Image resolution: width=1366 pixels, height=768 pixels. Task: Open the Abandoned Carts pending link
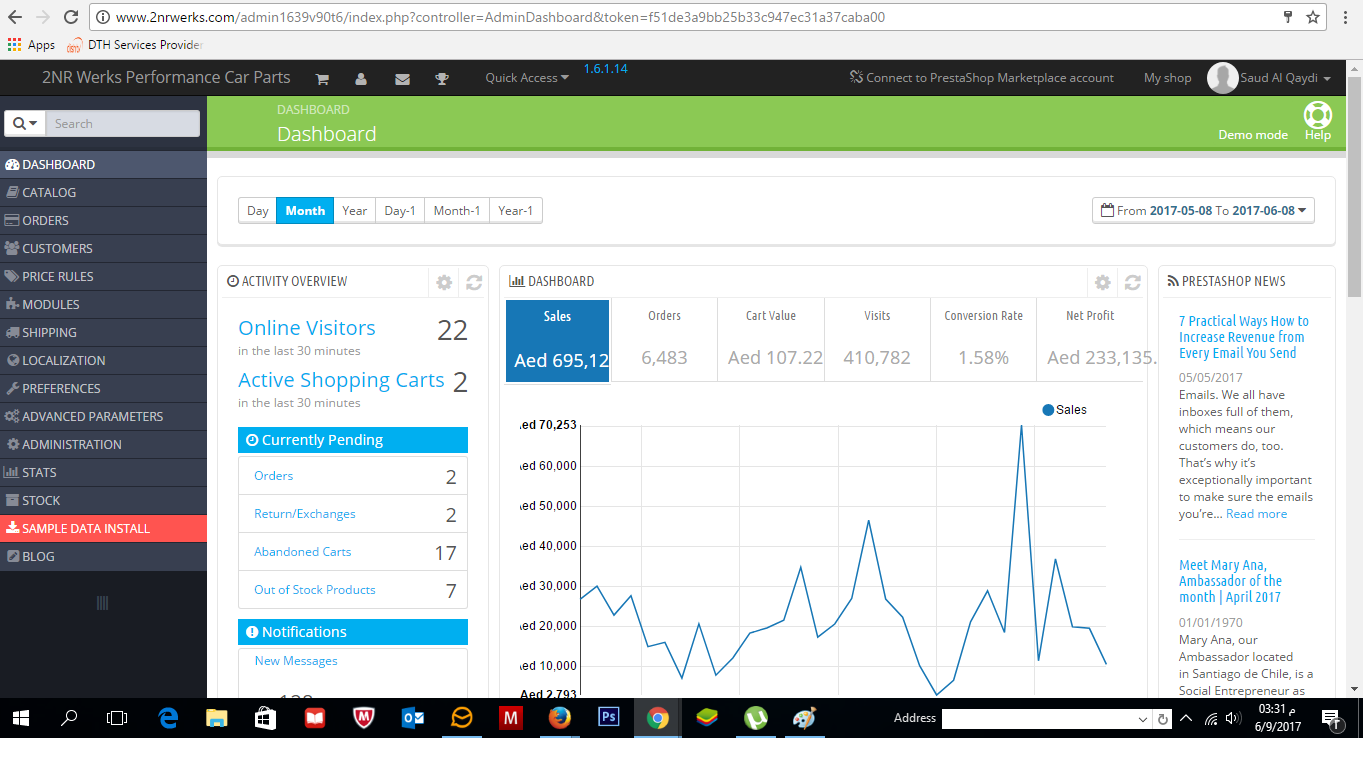point(303,552)
